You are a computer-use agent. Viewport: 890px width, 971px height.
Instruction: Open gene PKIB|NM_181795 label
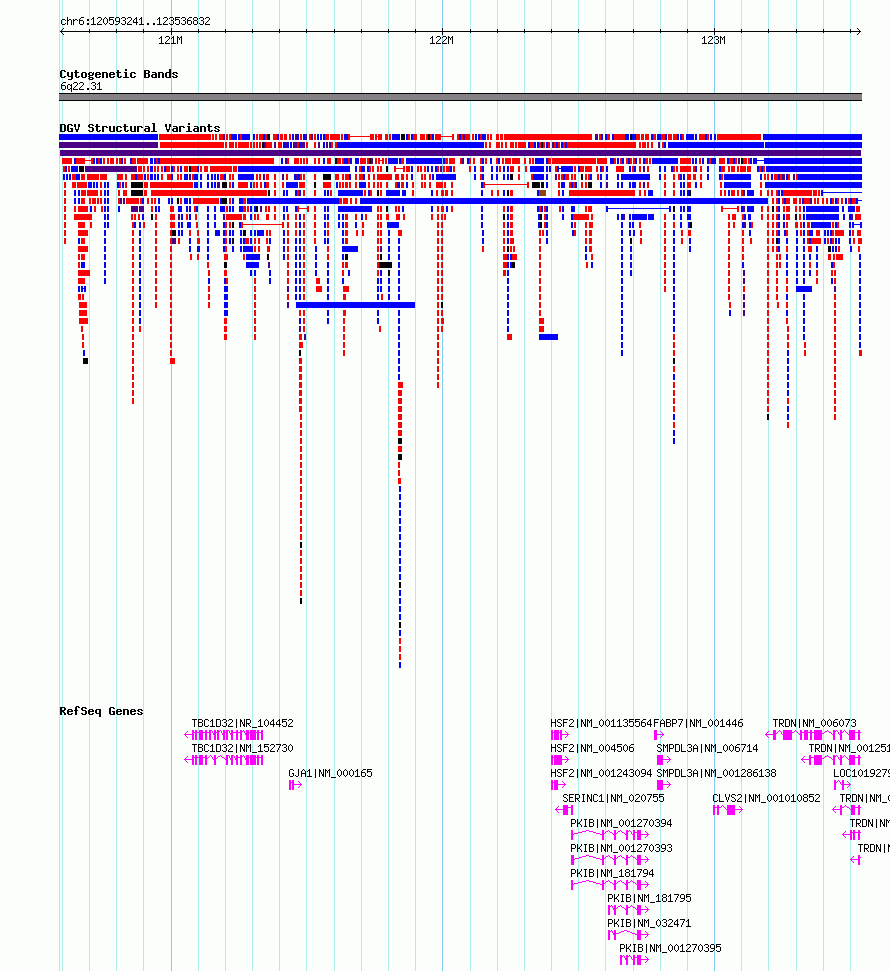point(649,898)
